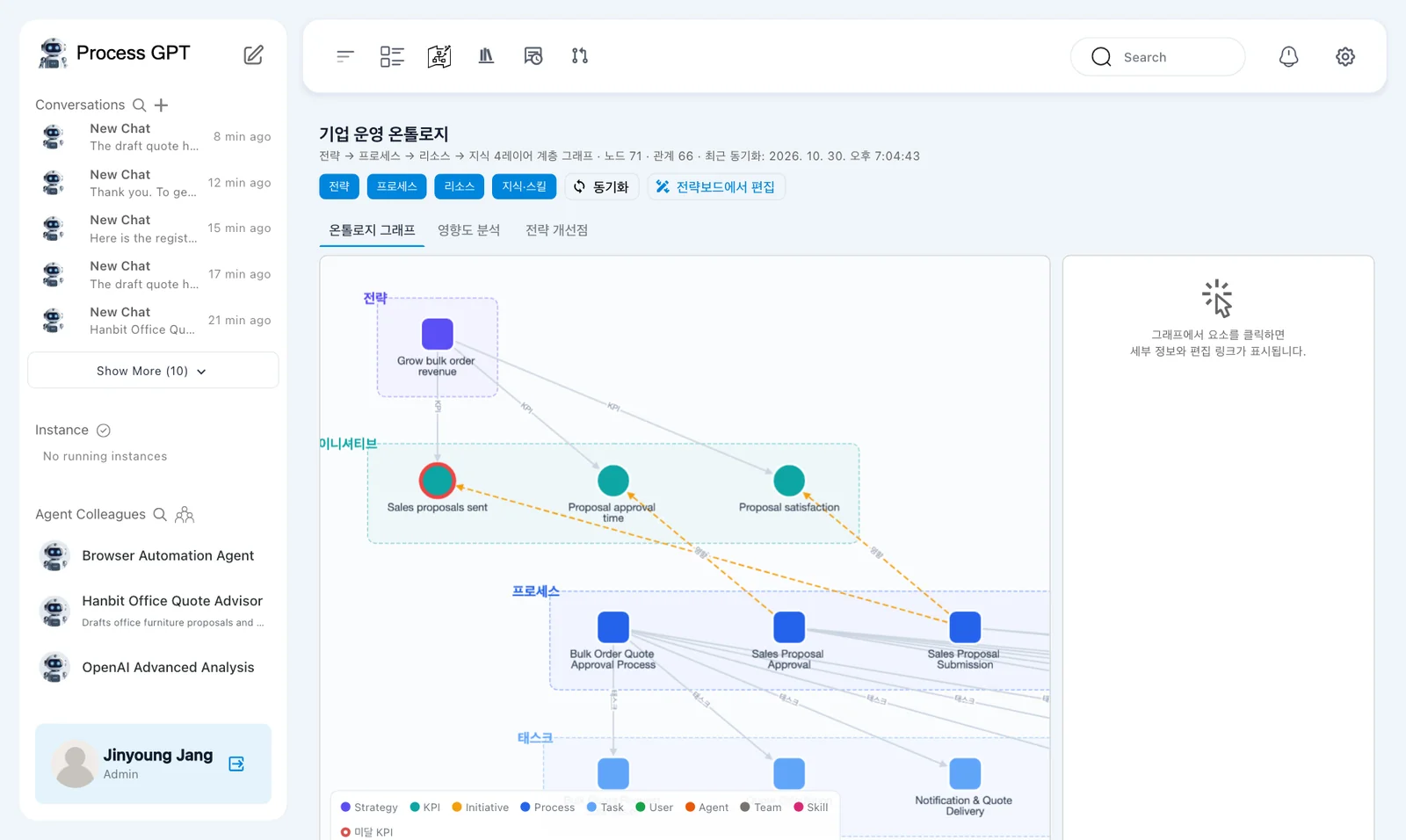Switch to the 온톨로지 그래프 tab
The image size is (1406, 840).
(372, 230)
